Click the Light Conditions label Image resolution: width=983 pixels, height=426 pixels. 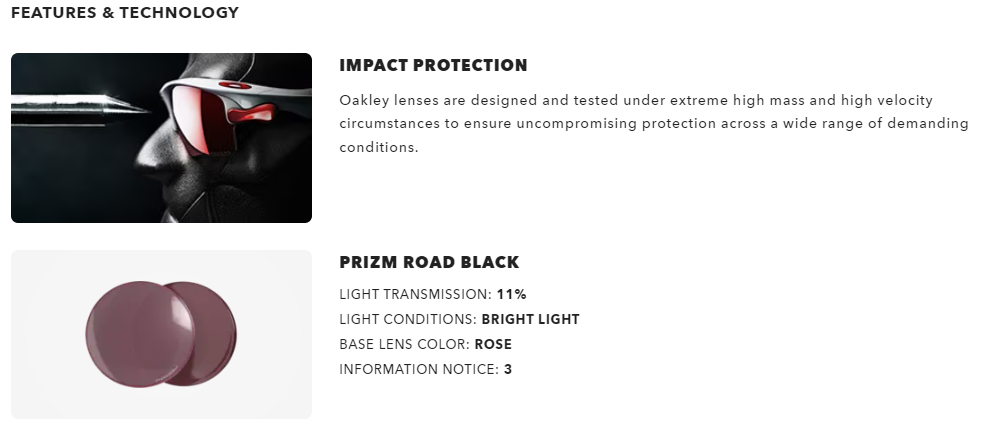point(408,320)
